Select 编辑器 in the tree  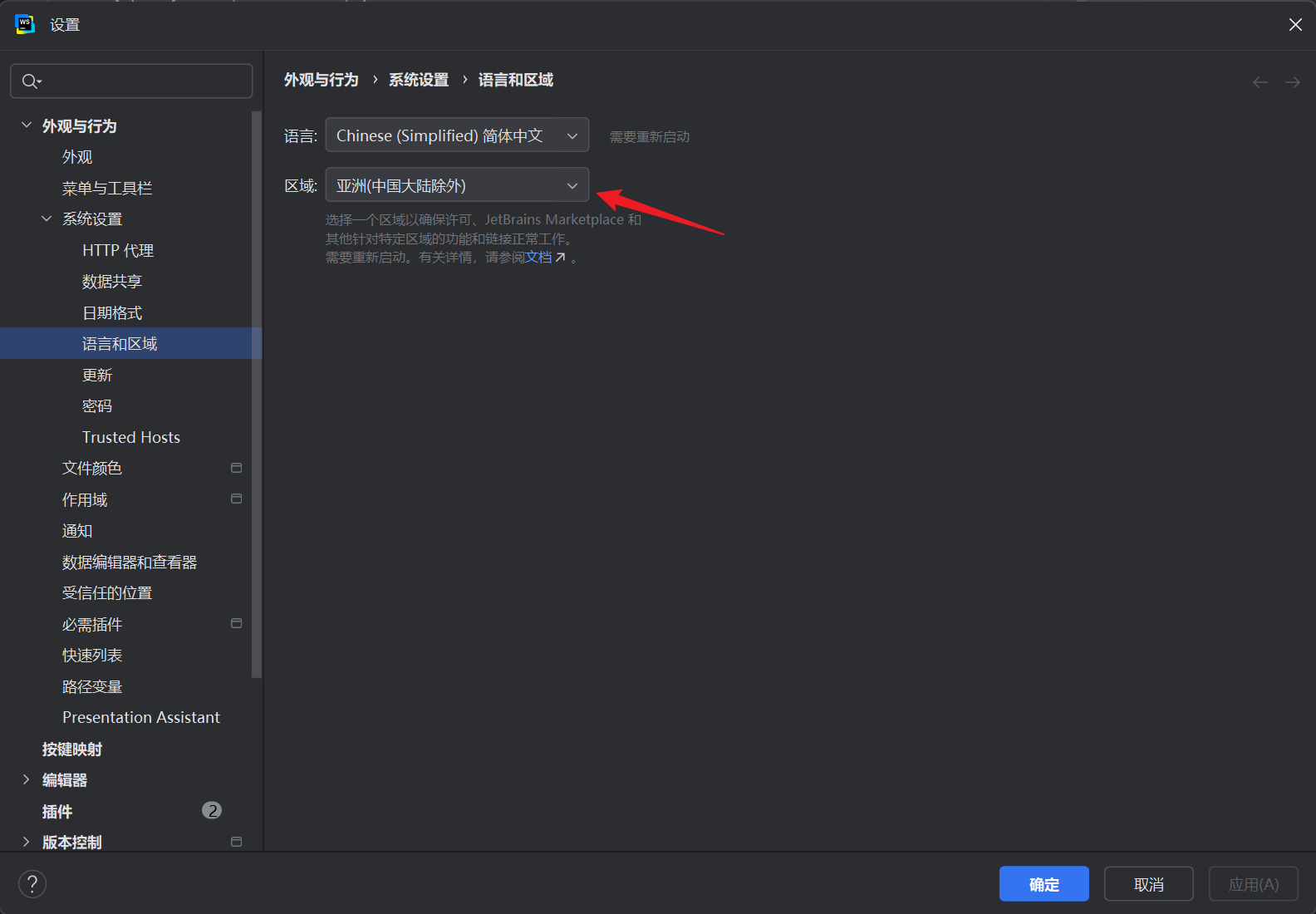pos(65,779)
